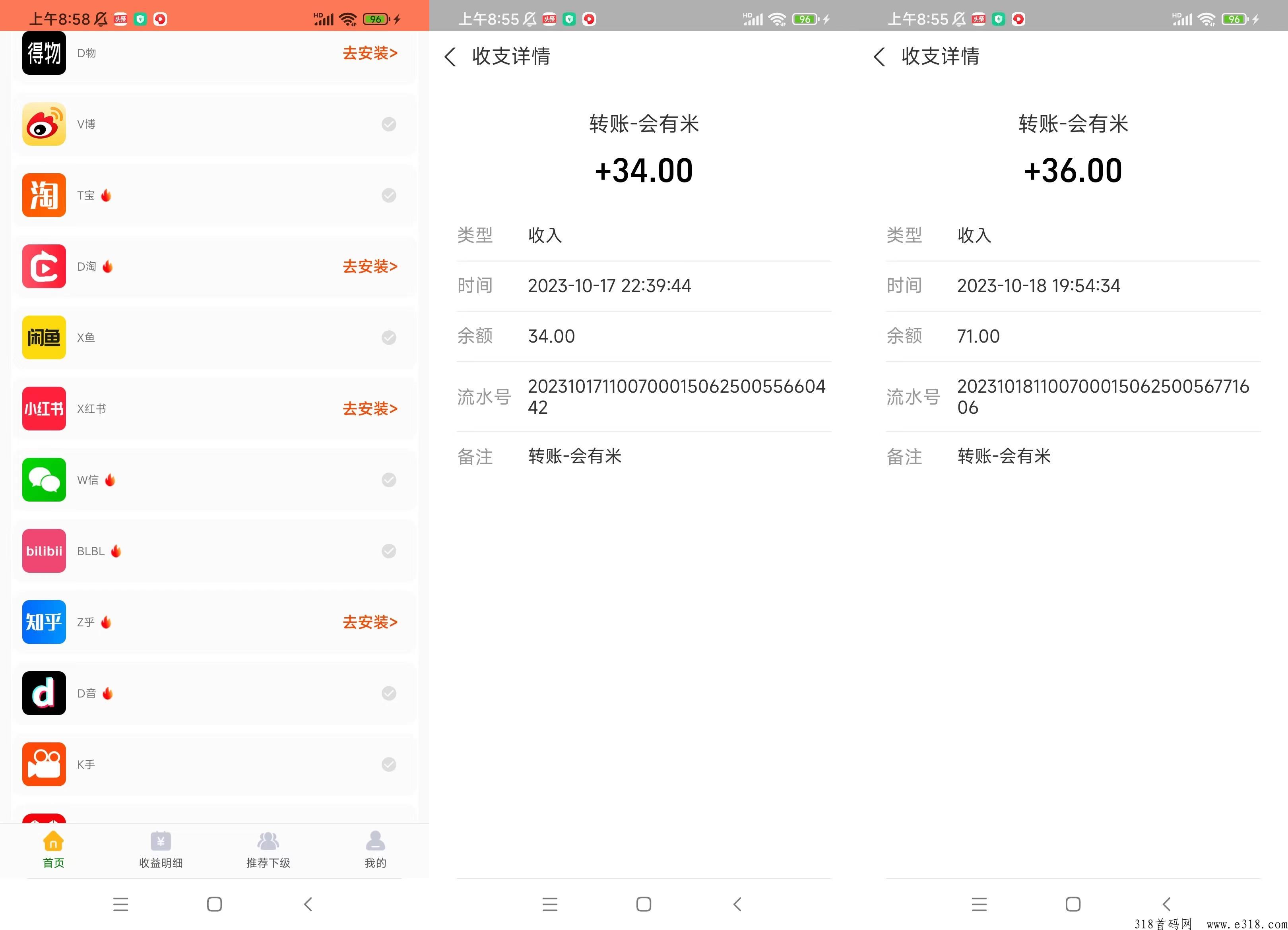
Task: Tap the Kuaishou orange camera icon
Action: [x=44, y=764]
